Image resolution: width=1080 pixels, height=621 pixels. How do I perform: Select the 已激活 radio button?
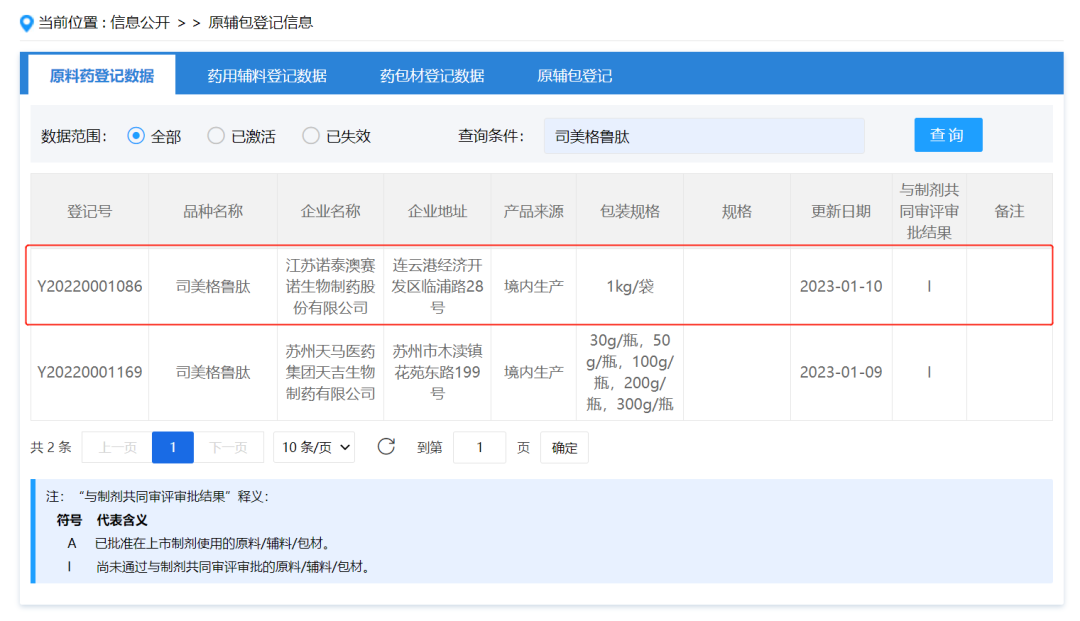(216, 136)
